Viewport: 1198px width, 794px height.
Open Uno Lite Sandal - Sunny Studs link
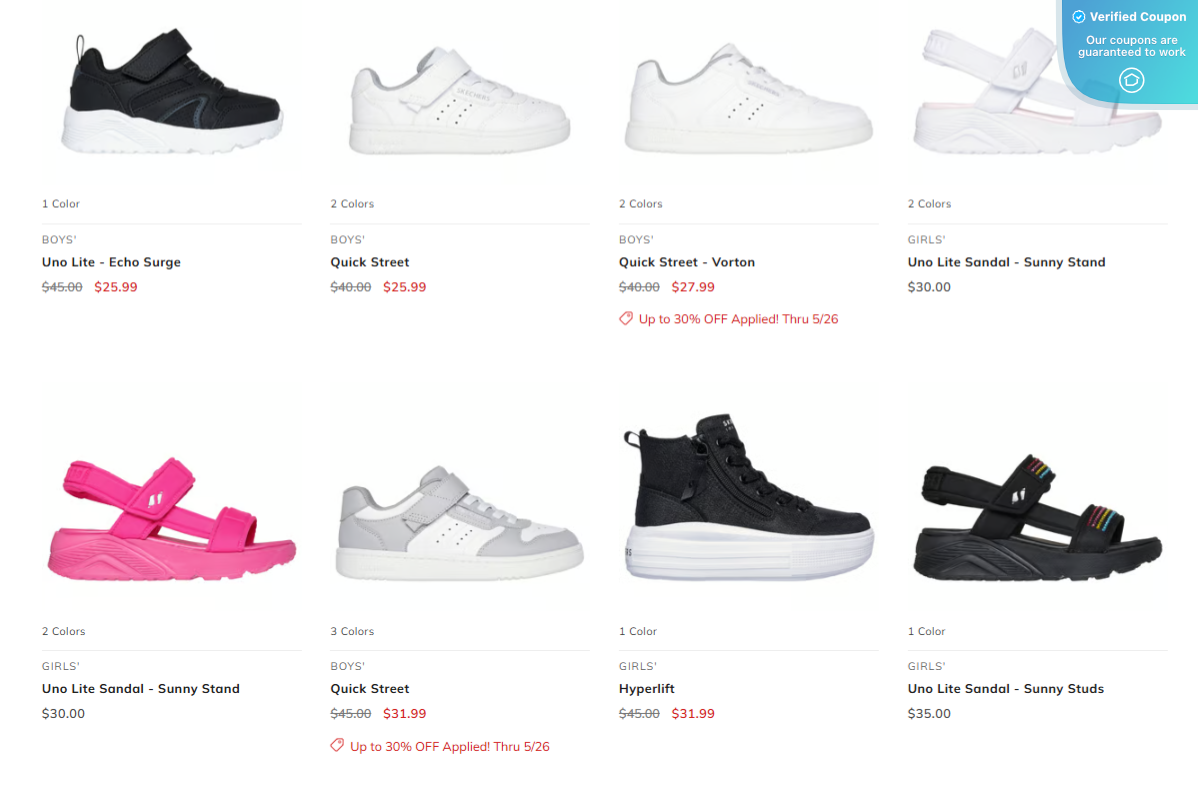[x=1005, y=689]
